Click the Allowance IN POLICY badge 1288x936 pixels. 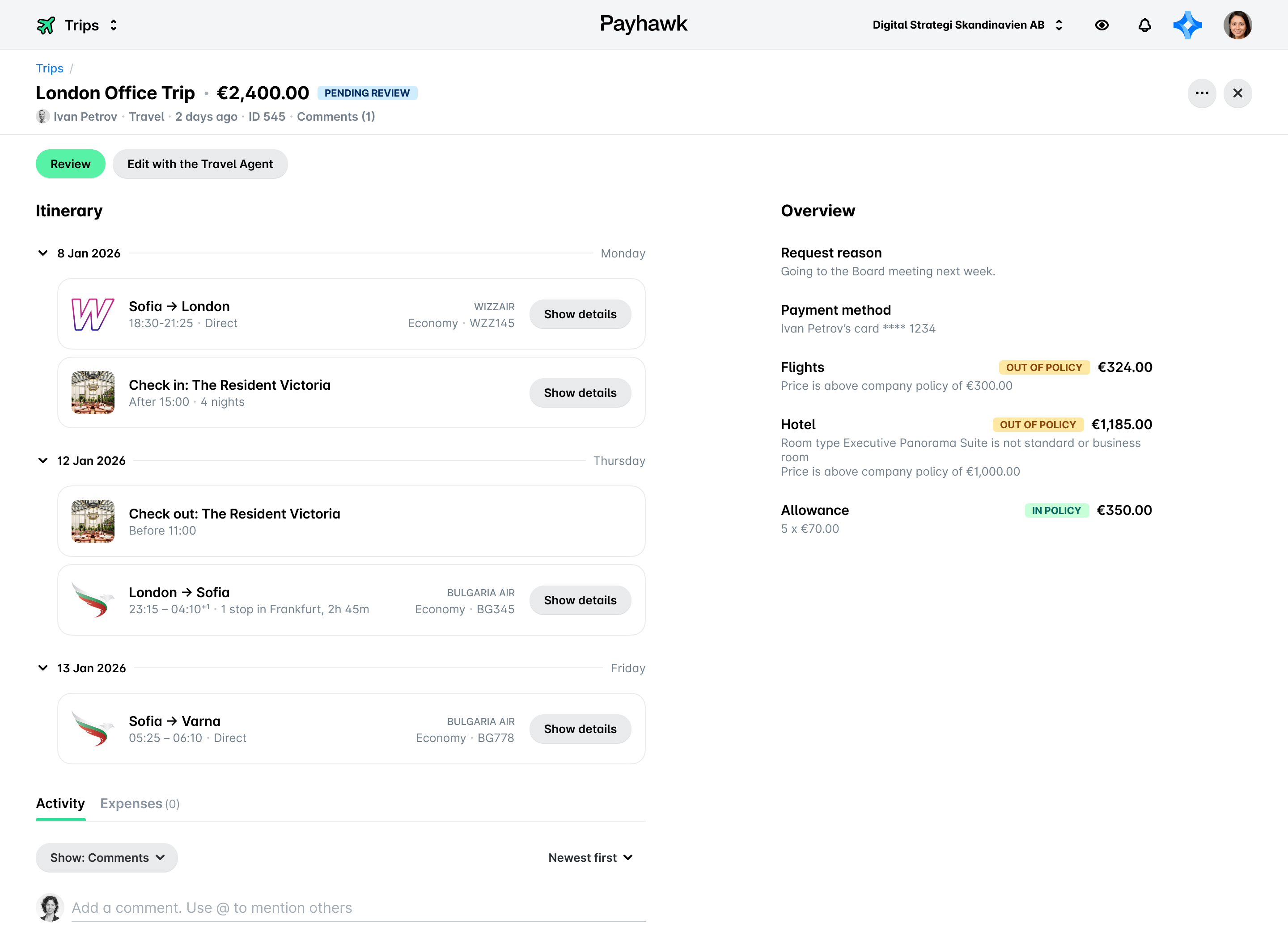tap(1056, 510)
